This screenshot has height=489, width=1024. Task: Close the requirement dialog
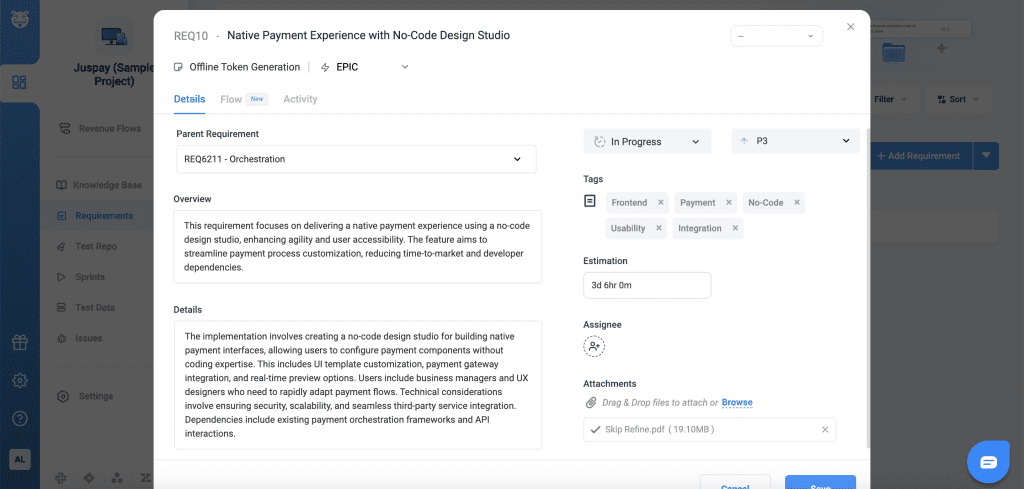(x=851, y=27)
